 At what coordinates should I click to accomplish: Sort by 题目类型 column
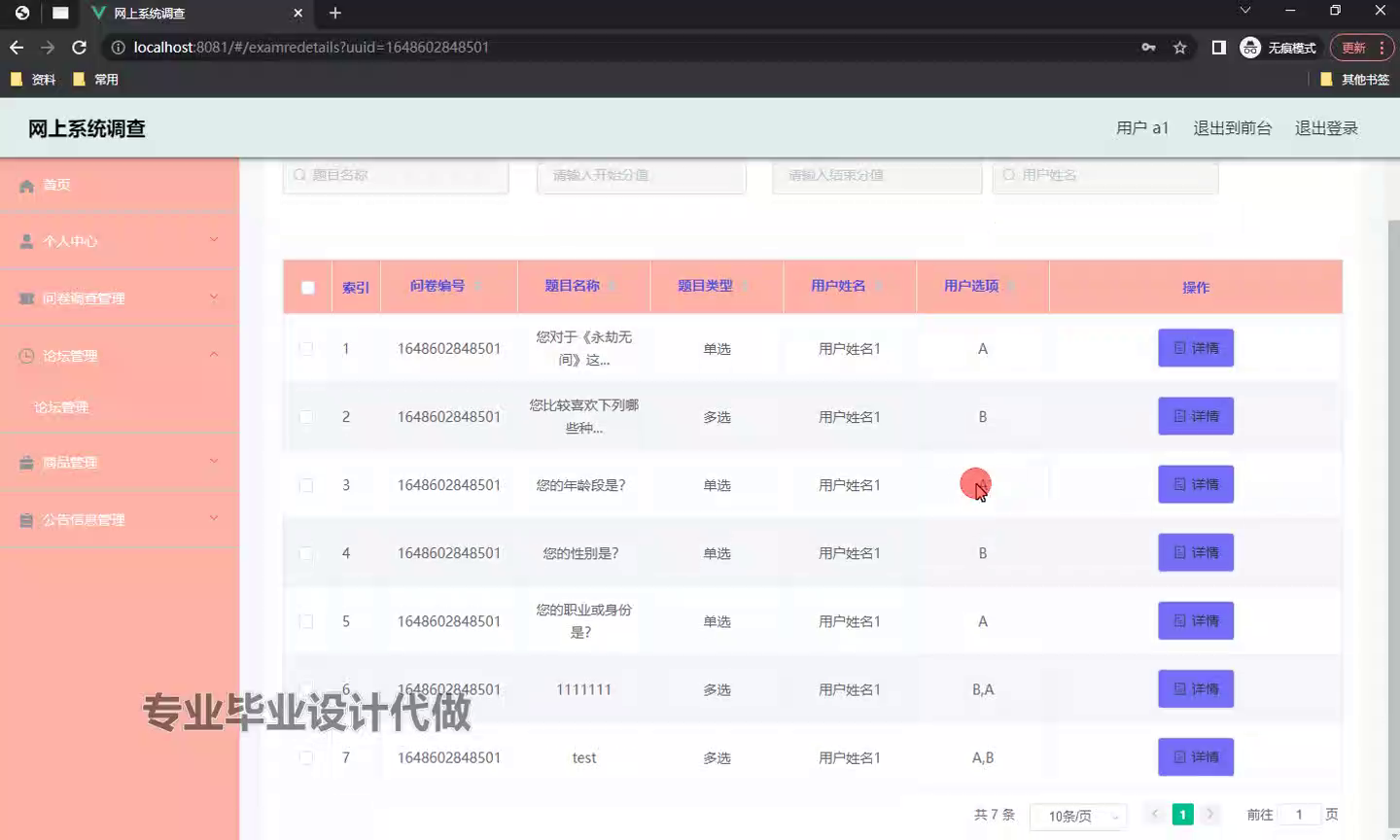tap(717, 286)
